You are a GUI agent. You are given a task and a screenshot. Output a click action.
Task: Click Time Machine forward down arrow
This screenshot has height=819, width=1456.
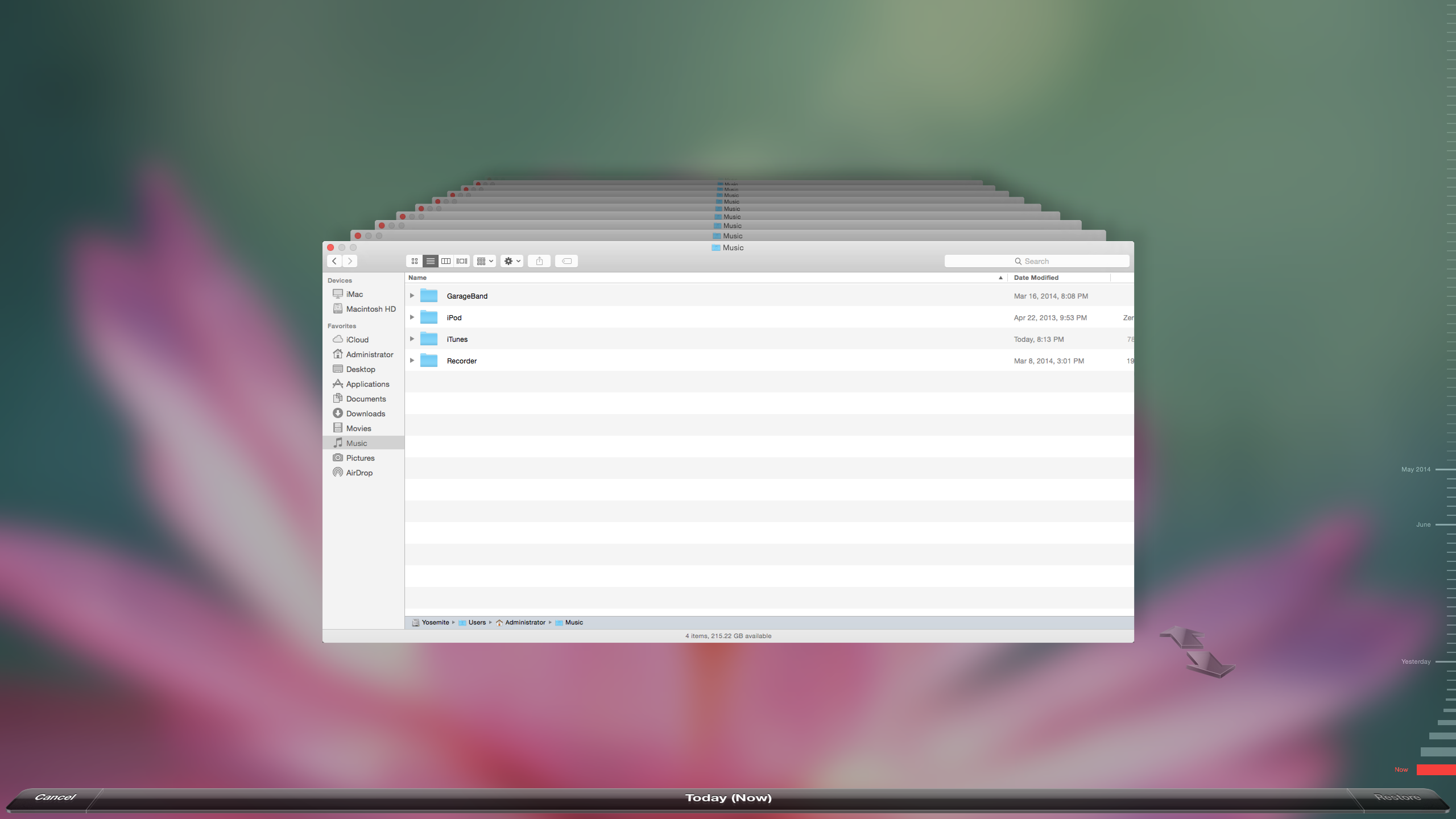pyautogui.click(x=1209, y=664)
